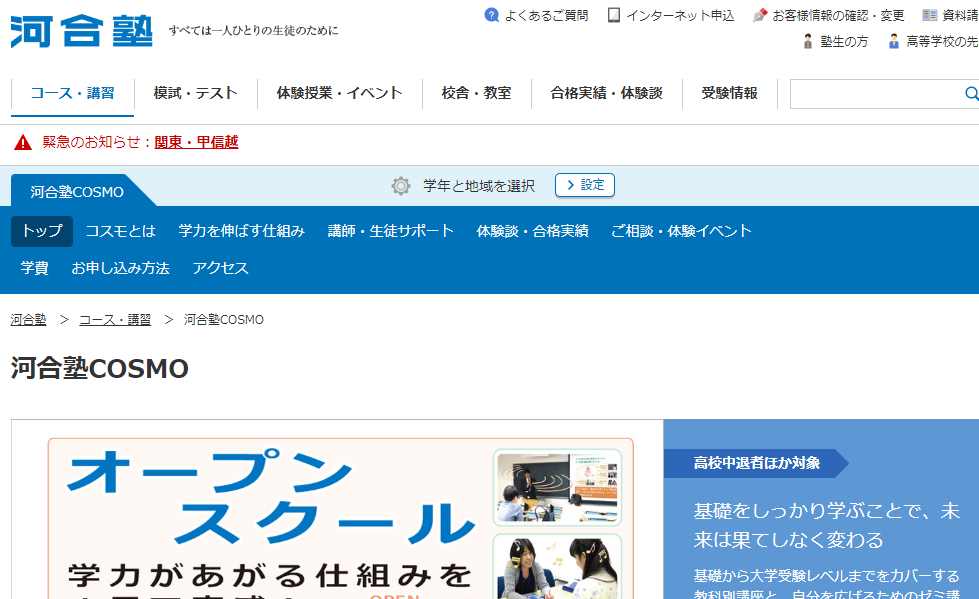This screenshot has width=979, height=599.
Task: Open お申し込み方法 navigation item
Action: tap(121, 268)
